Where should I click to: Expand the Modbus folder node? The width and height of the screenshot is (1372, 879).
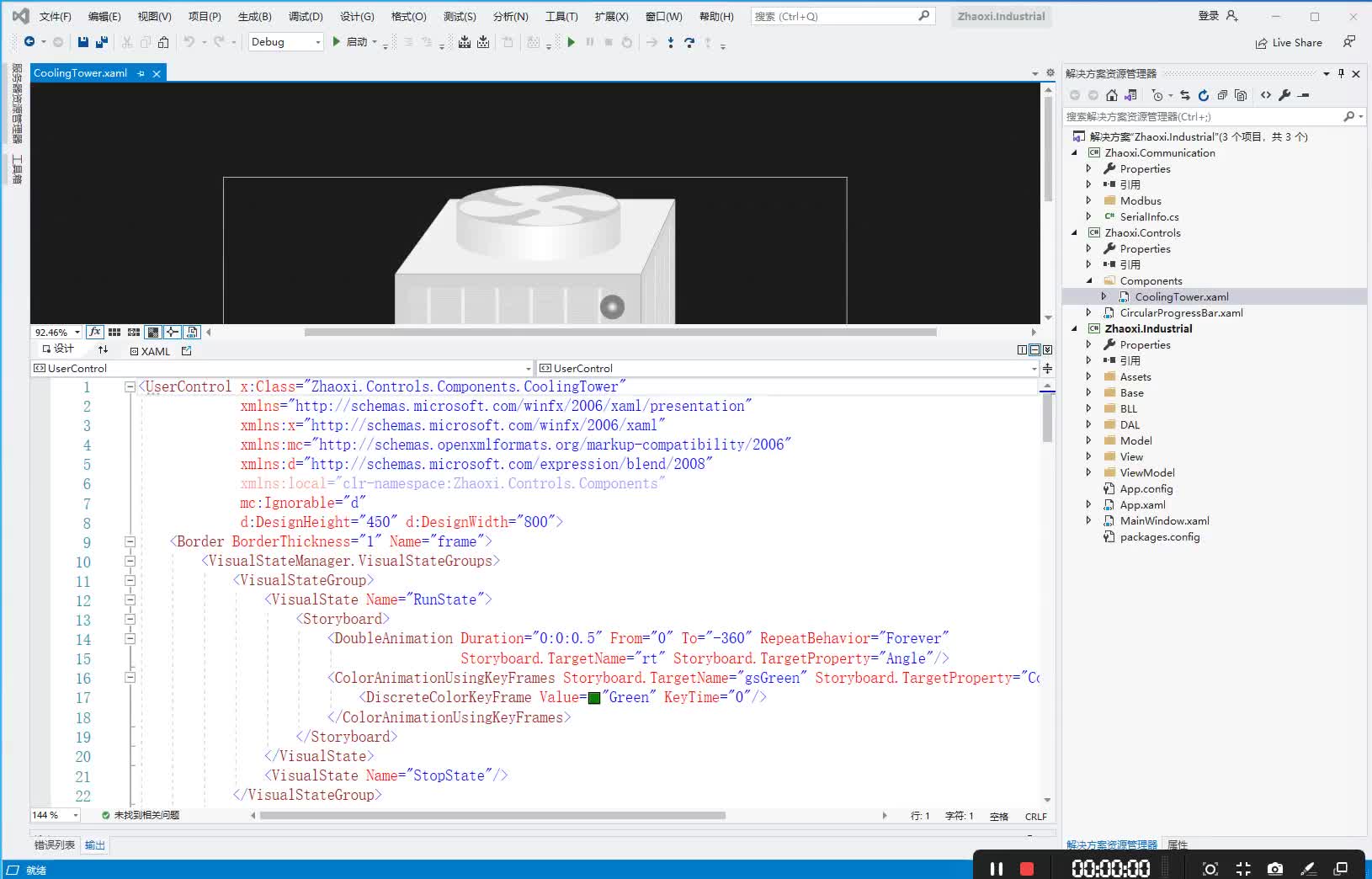[x=1089, y=200]
